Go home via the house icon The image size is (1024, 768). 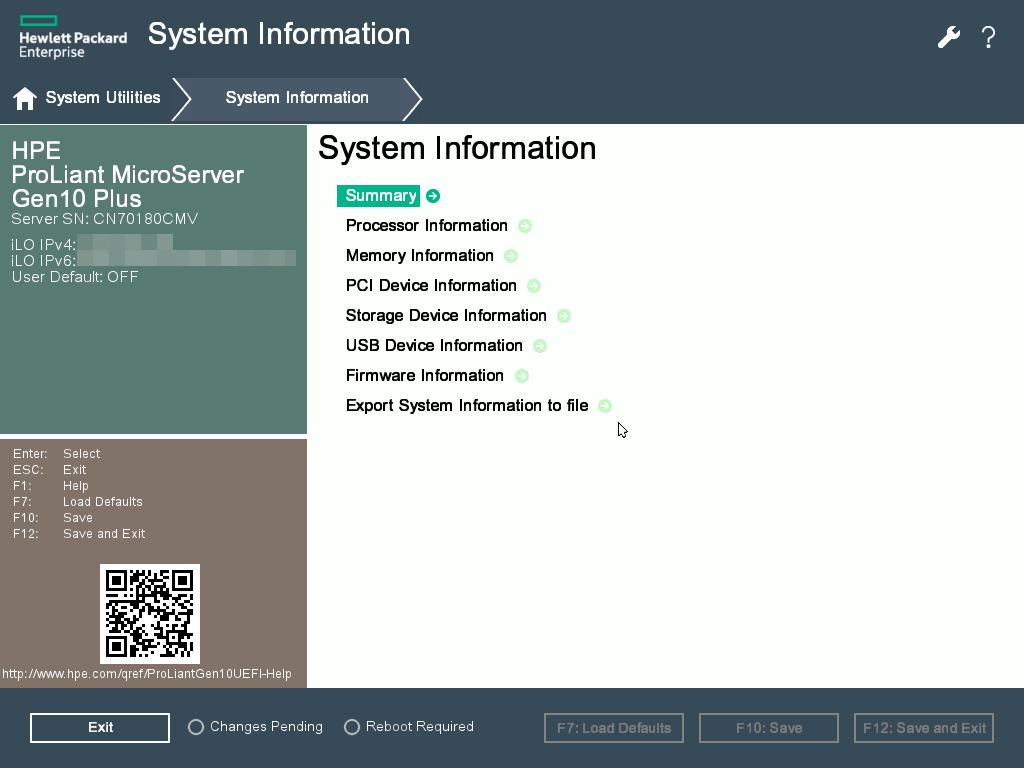coord(25,99)
